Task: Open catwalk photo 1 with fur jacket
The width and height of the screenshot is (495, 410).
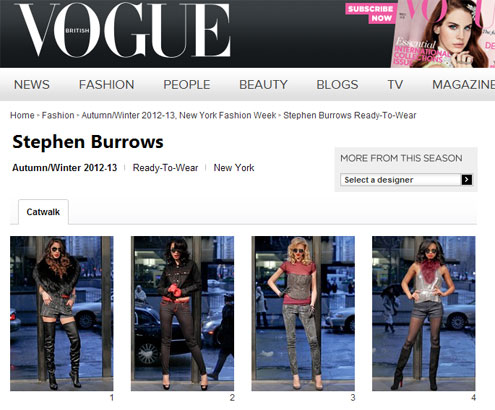Action: [x=62, y=313]
